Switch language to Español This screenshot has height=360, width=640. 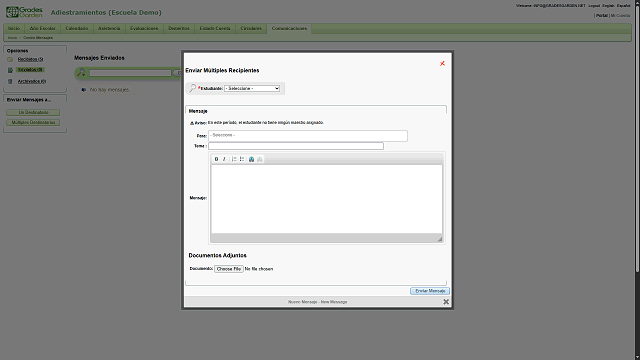[623, 6]
